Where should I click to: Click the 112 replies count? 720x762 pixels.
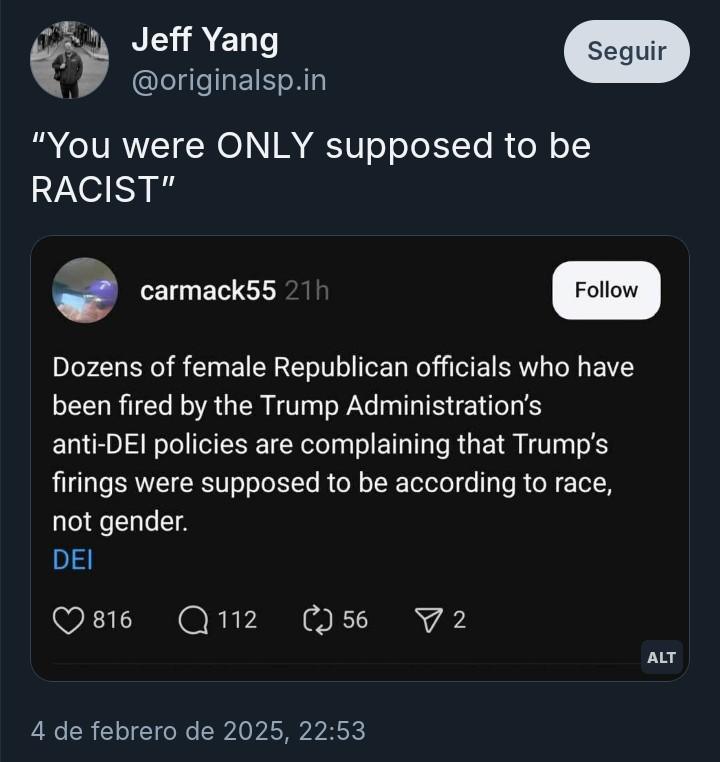coord(237,620)
